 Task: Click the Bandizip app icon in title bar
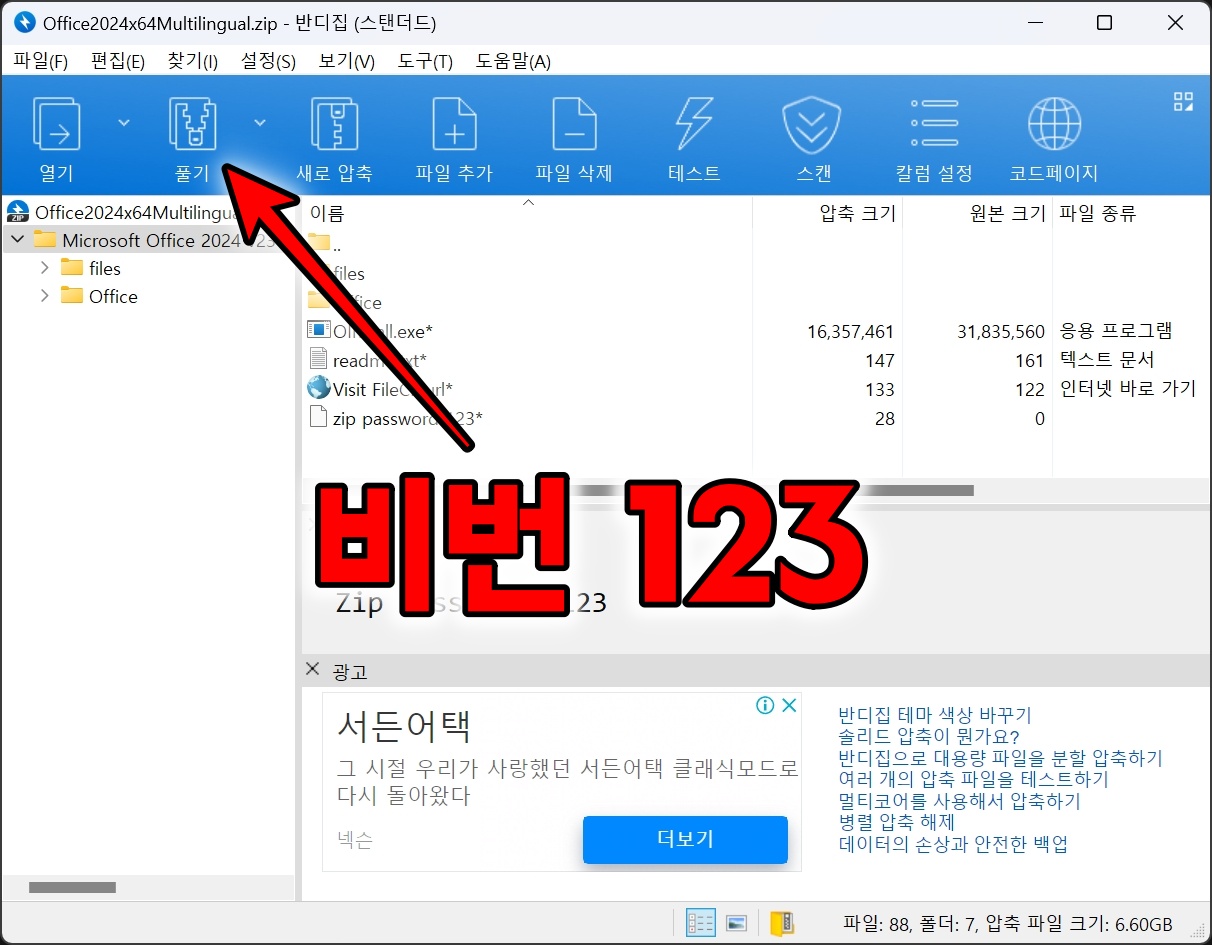[x=24, y=22]
